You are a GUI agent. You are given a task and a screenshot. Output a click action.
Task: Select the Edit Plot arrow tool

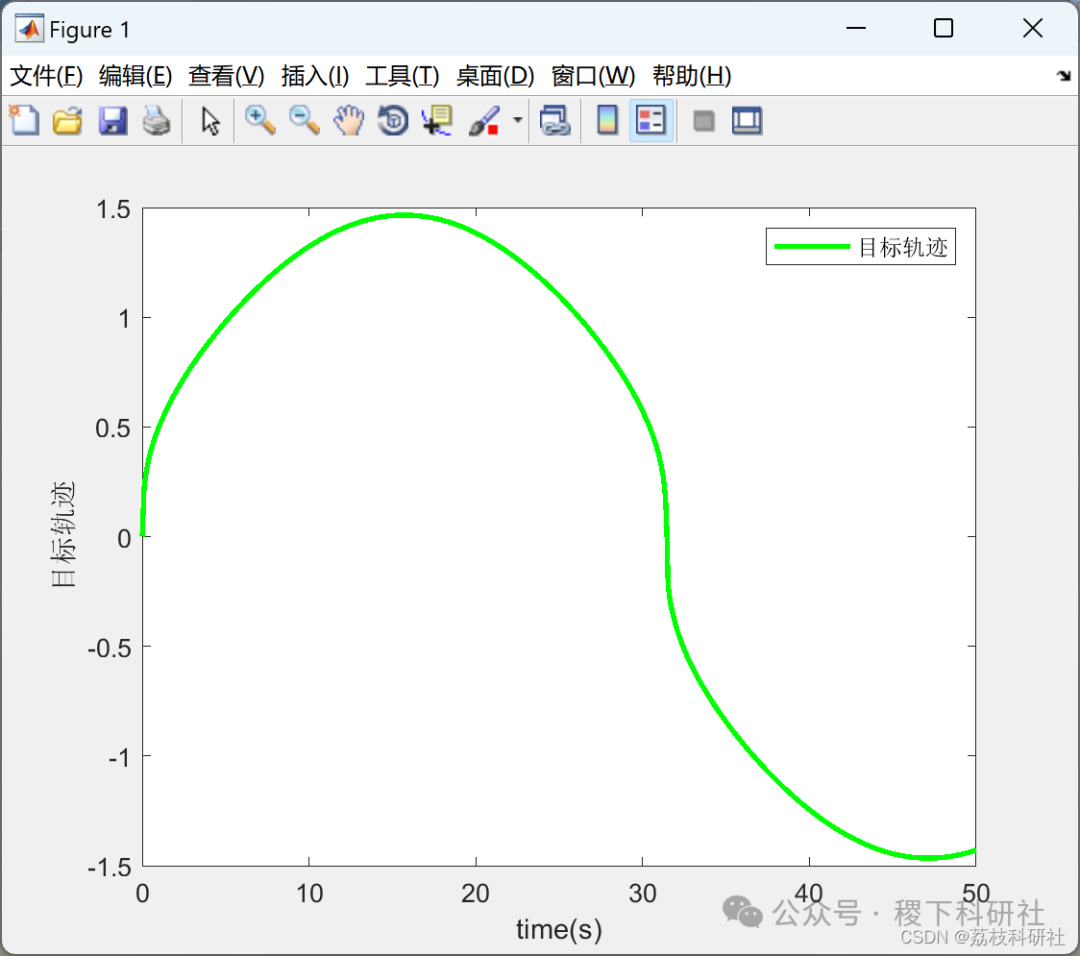coord(210,121)
